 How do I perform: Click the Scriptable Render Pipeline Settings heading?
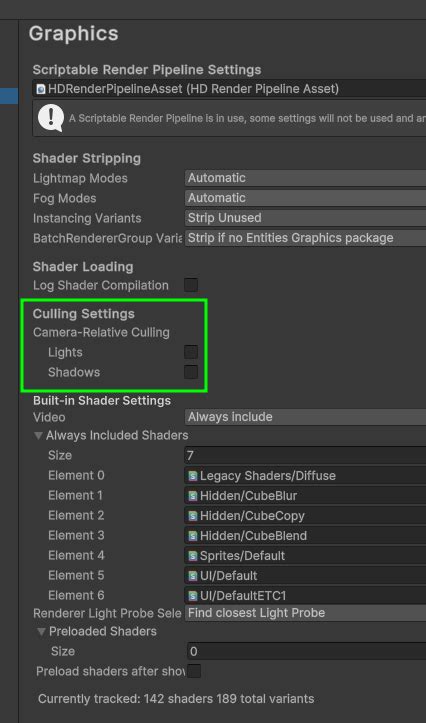pos(147,70)
